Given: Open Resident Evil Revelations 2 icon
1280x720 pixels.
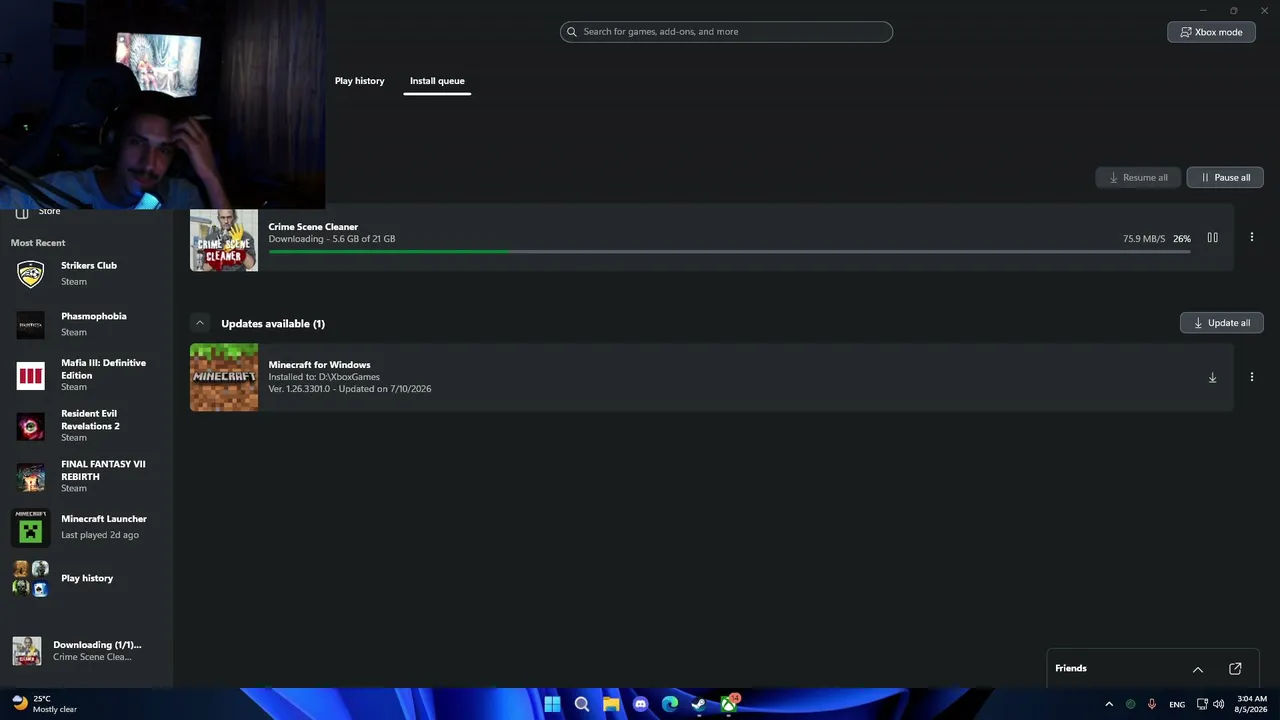Looking at the screenshot, I should (x=31, y=427).
